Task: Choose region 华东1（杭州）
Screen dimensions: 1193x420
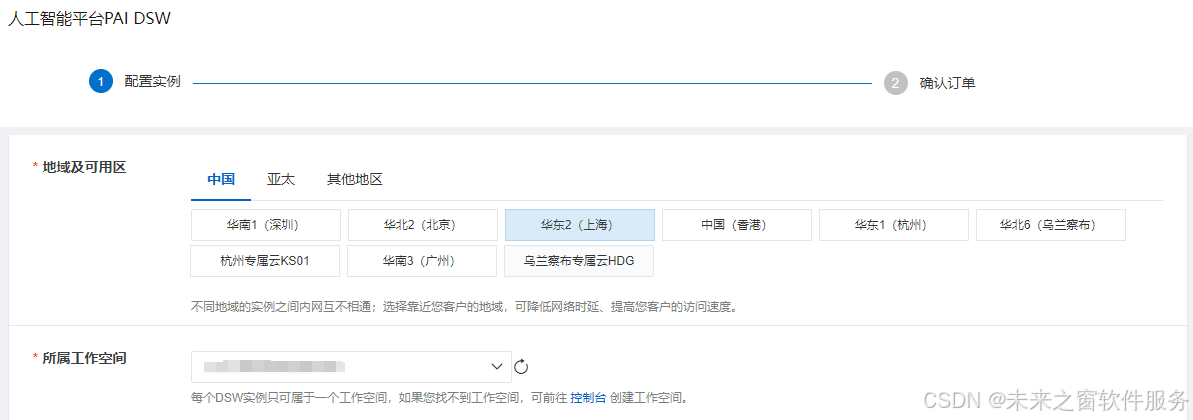Action: point(893,224)
